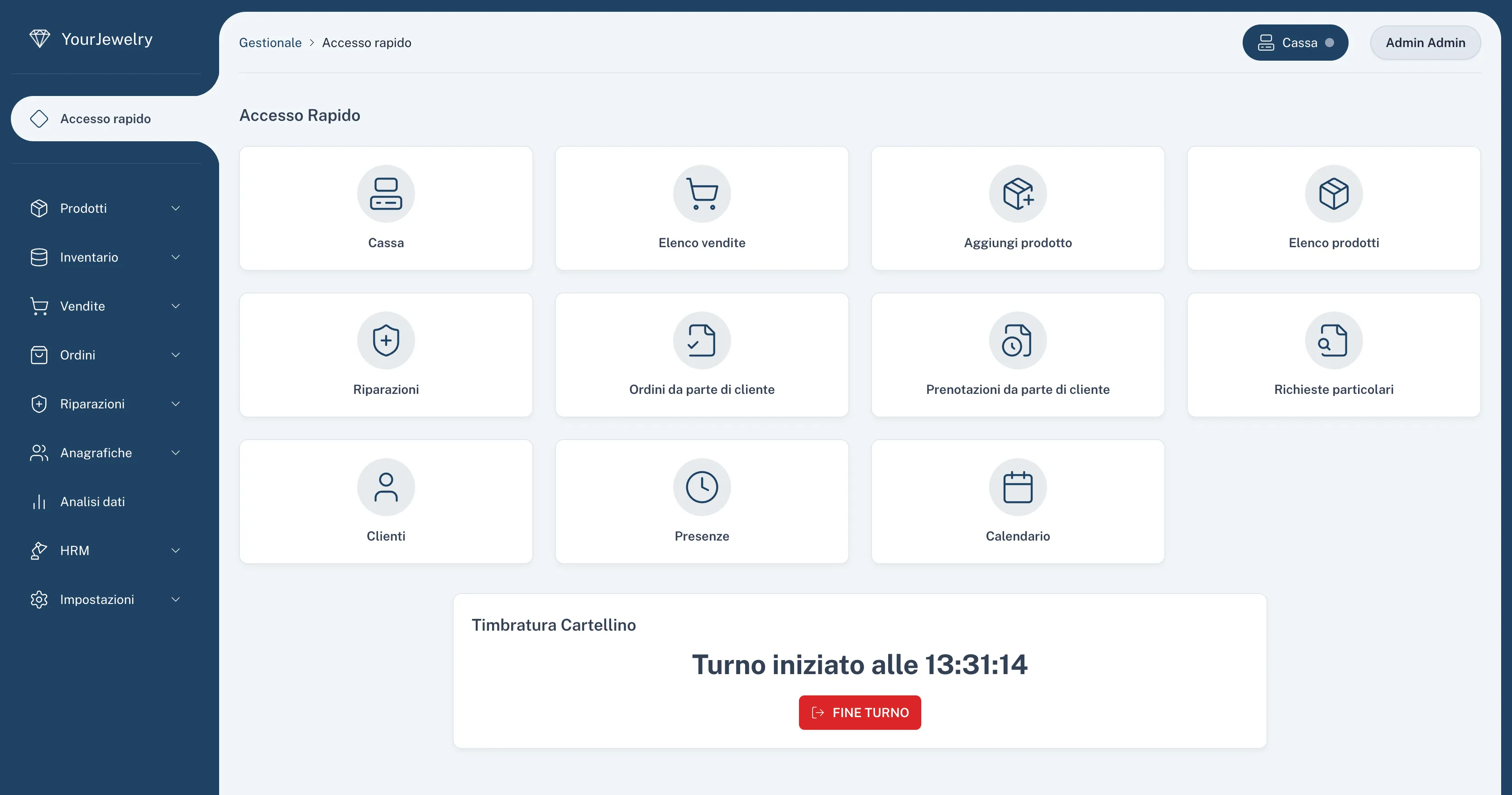Select the Elenco vendite shopping cart icon
Image resolution: width=1512 pixels, height=795 pixels.
click(x=702, y=194)
